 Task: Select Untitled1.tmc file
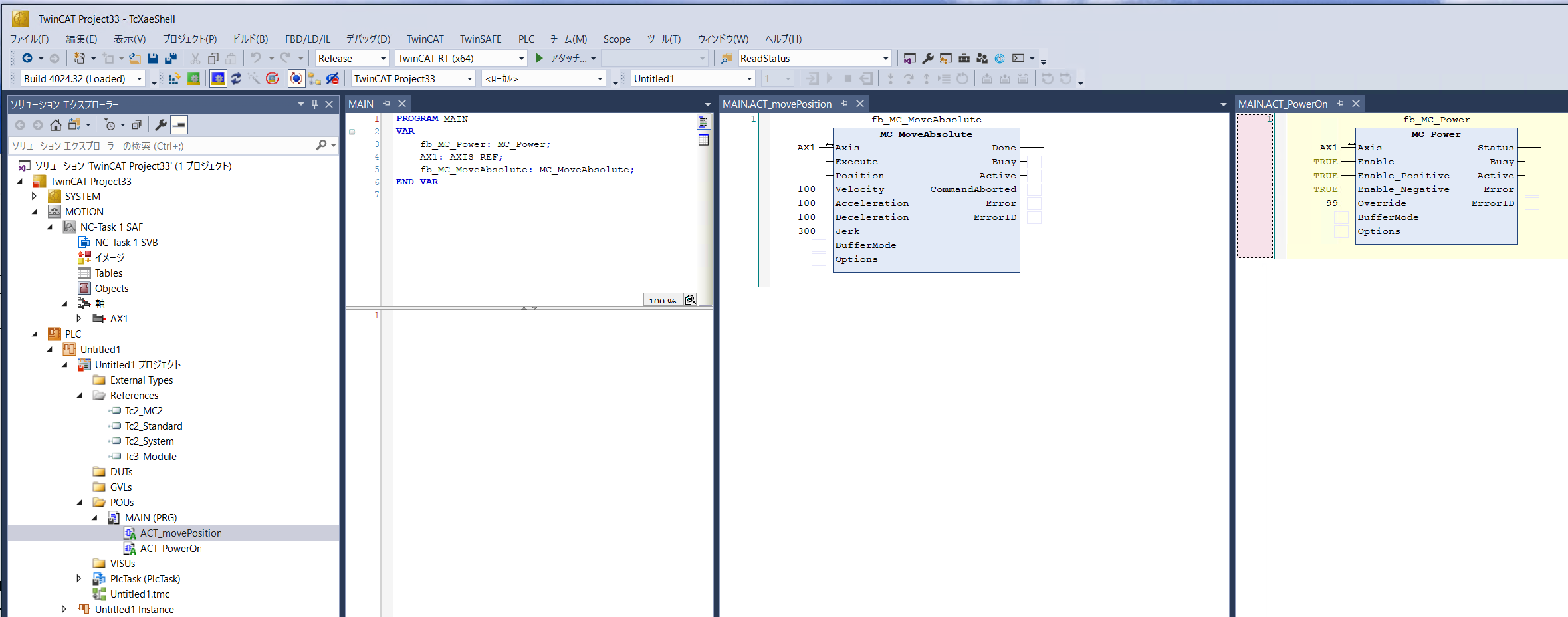pos(140,594)
